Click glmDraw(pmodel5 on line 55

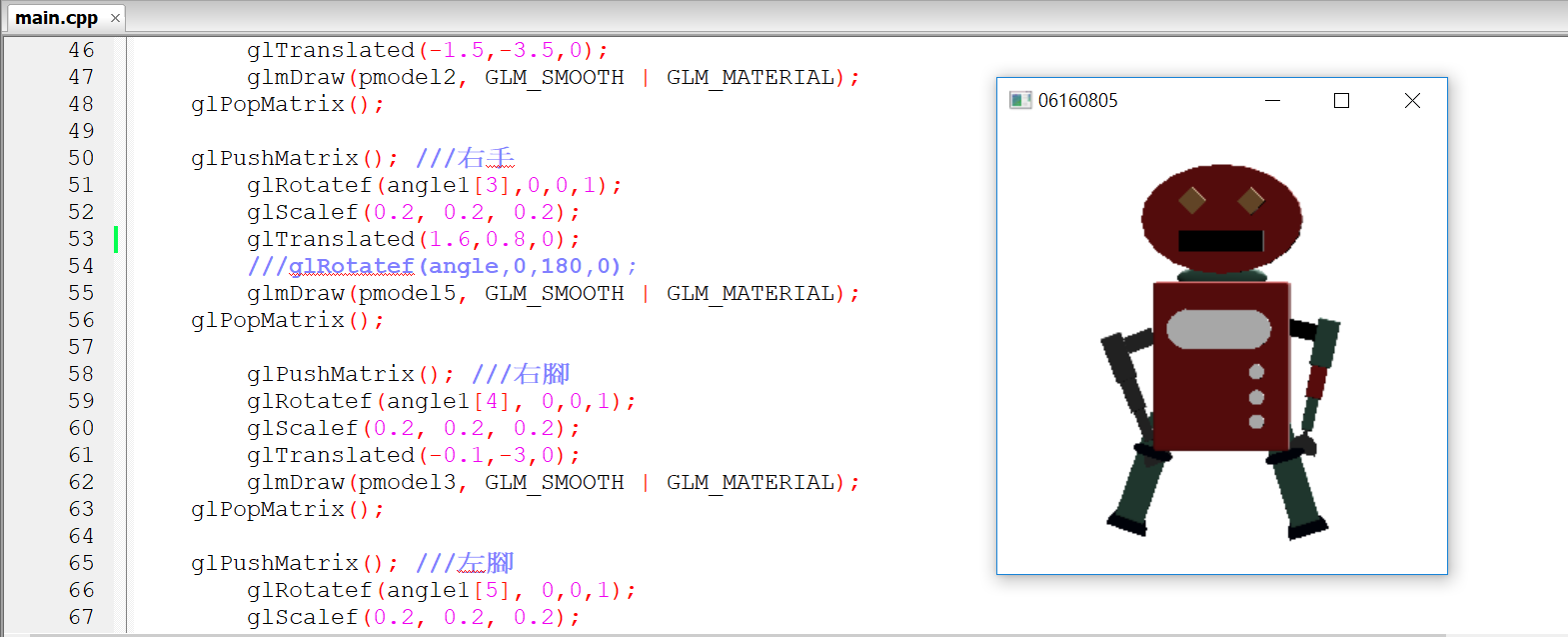click(x=353, y=293)
